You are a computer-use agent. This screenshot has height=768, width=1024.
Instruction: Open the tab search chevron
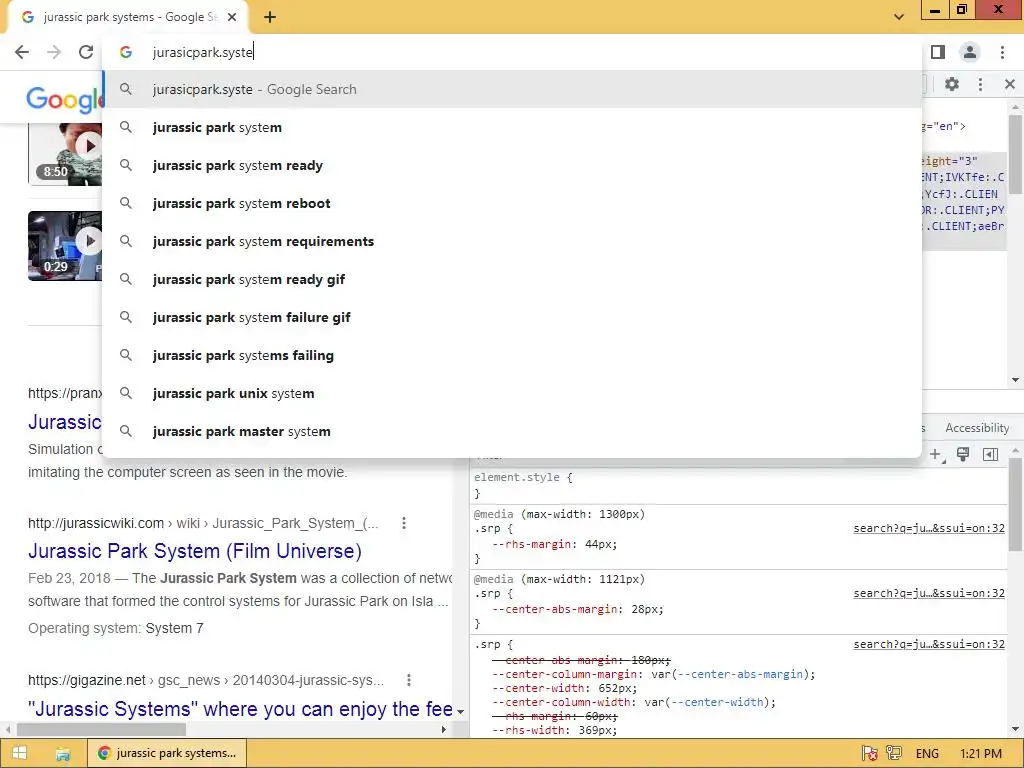899,17
